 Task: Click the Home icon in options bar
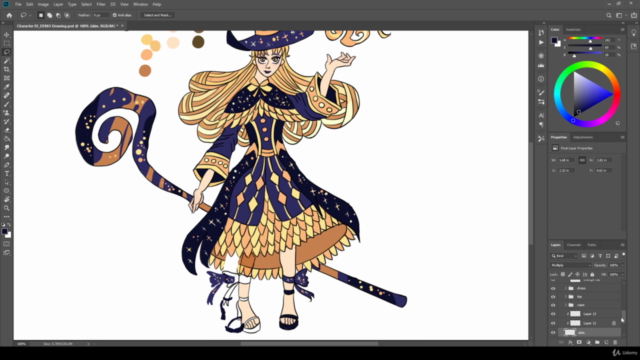click(x=9, y=15)
